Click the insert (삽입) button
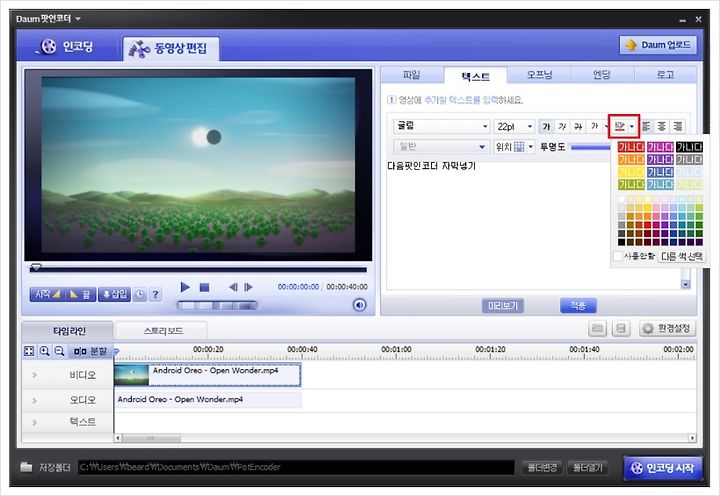 (x=114, y=294)
